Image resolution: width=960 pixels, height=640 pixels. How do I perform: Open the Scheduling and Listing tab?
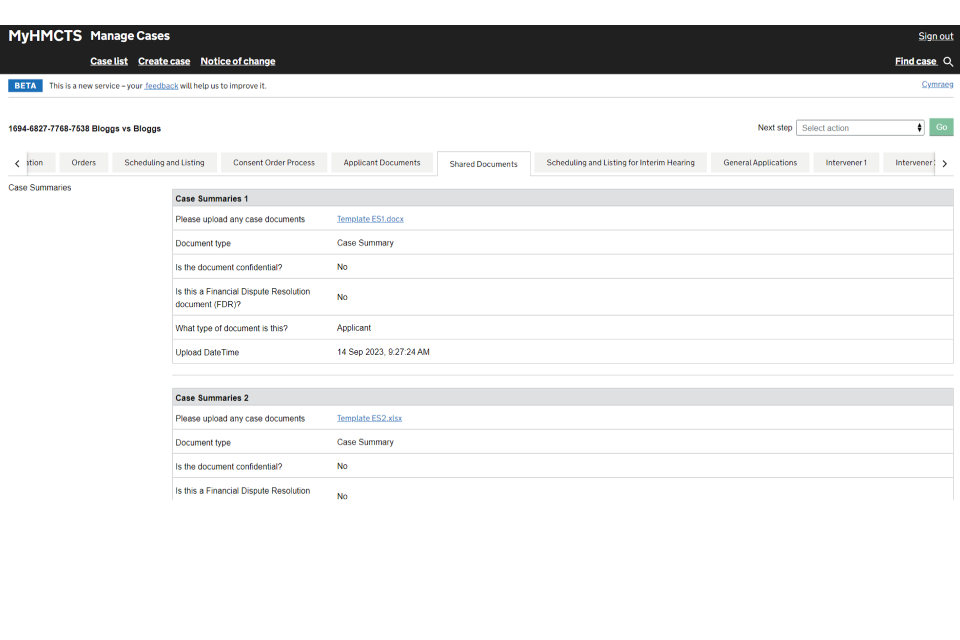(164, 163)
